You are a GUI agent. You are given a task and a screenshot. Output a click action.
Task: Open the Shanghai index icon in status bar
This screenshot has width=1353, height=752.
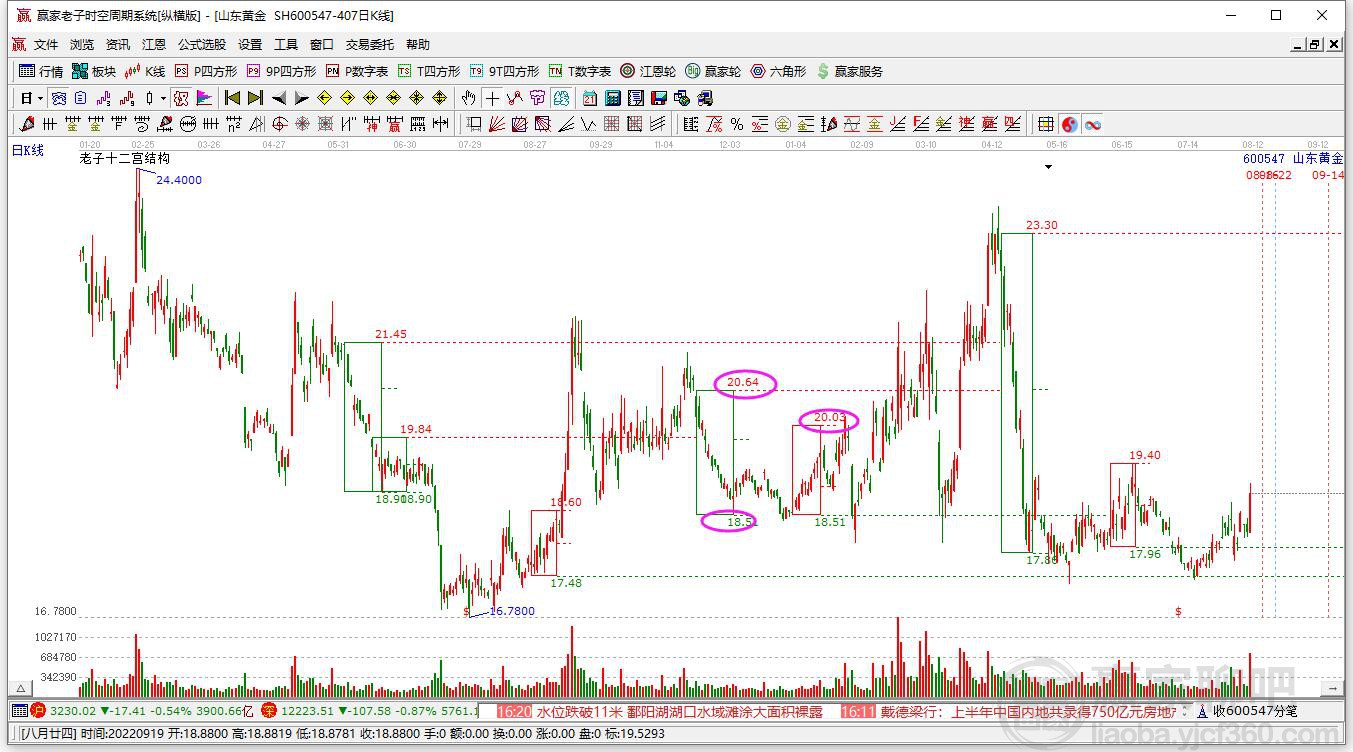point(38,711)
